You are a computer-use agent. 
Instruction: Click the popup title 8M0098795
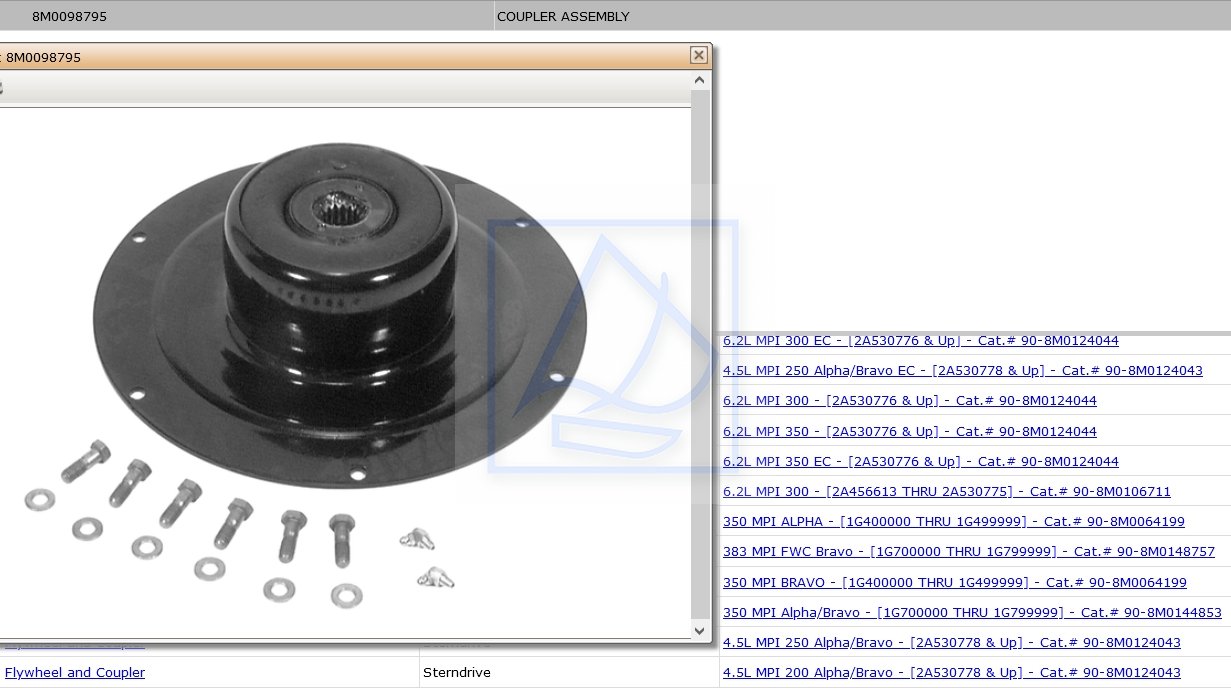click(x=43, y=58)
